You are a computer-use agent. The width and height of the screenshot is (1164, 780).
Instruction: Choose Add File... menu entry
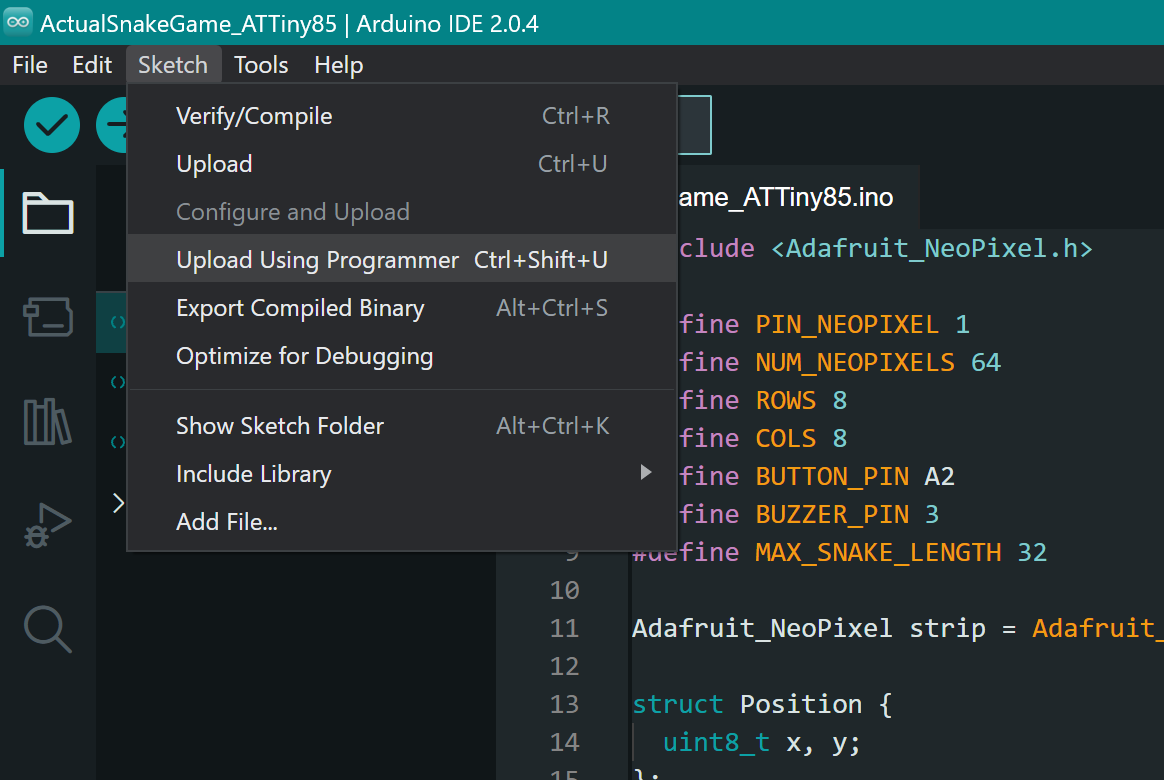click(x=402, y=522)
